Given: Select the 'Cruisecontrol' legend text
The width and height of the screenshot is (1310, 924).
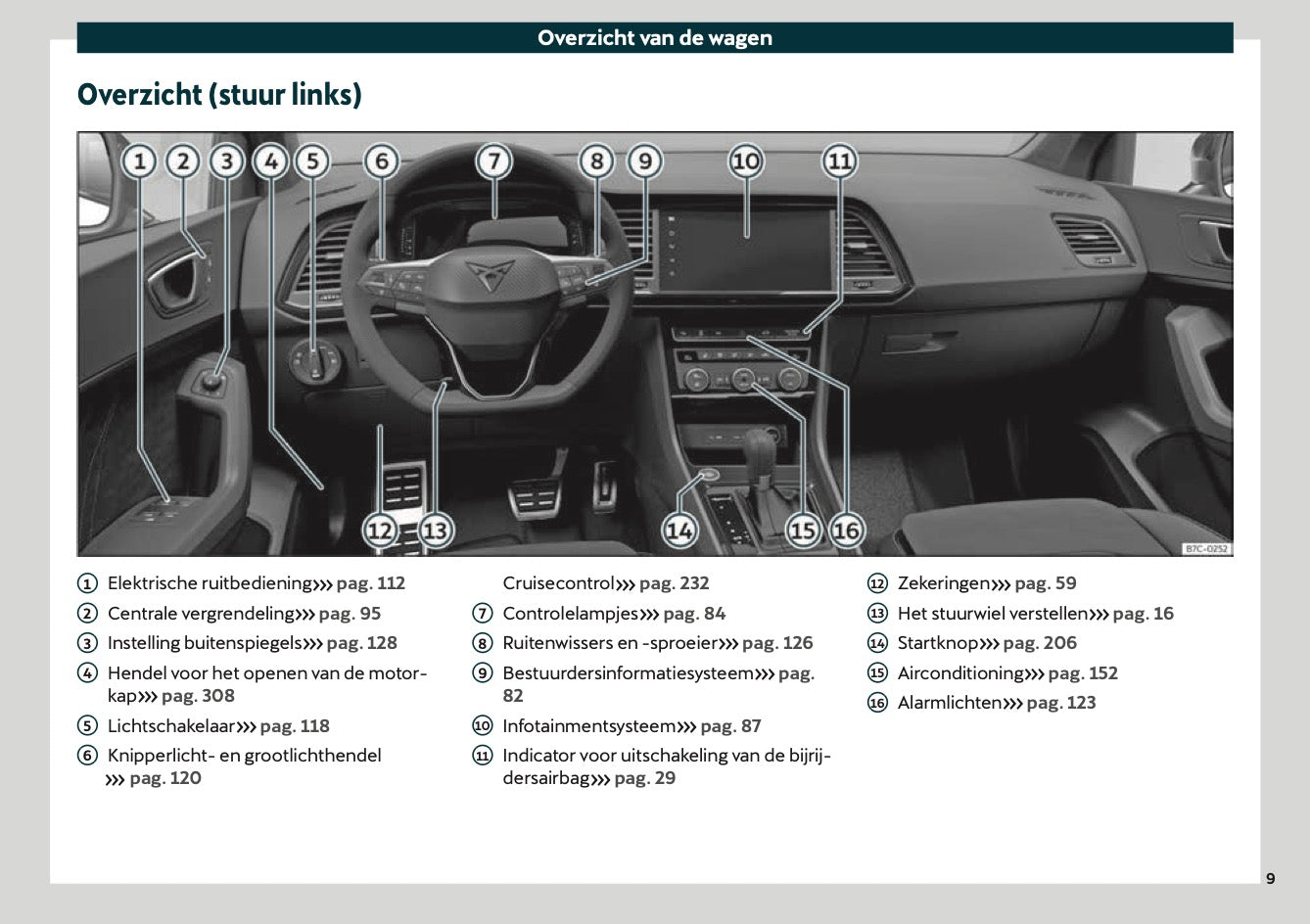Looking at the screenshot, I should coord(559,583).
